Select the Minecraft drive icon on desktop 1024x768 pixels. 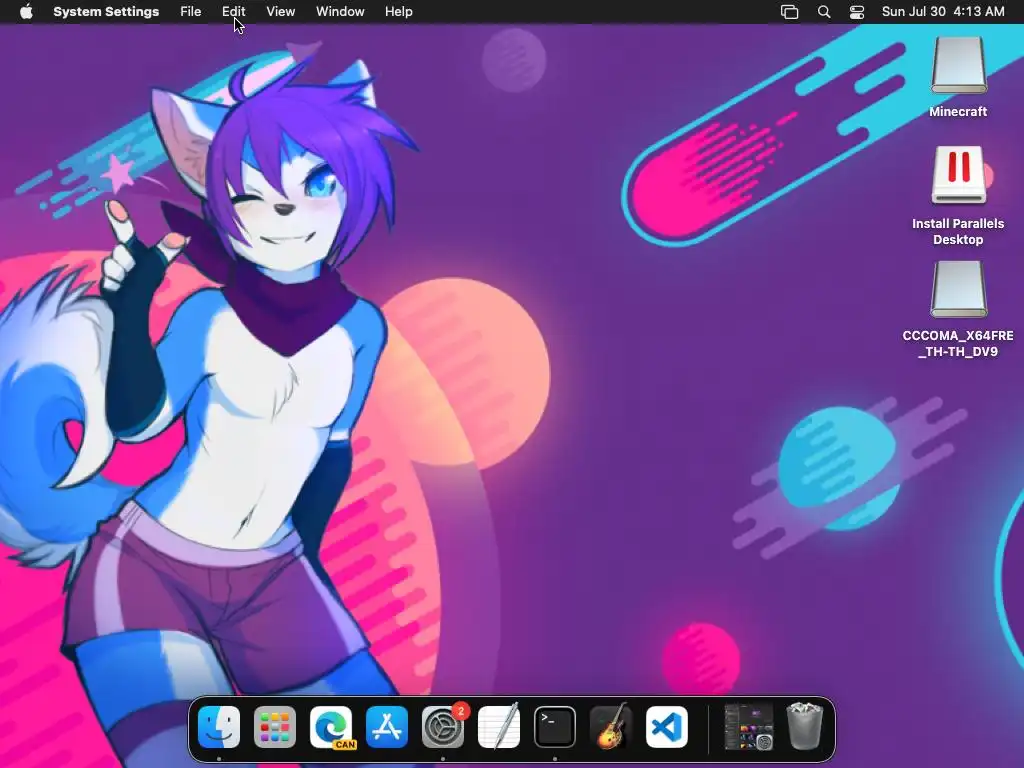point(959,65)
